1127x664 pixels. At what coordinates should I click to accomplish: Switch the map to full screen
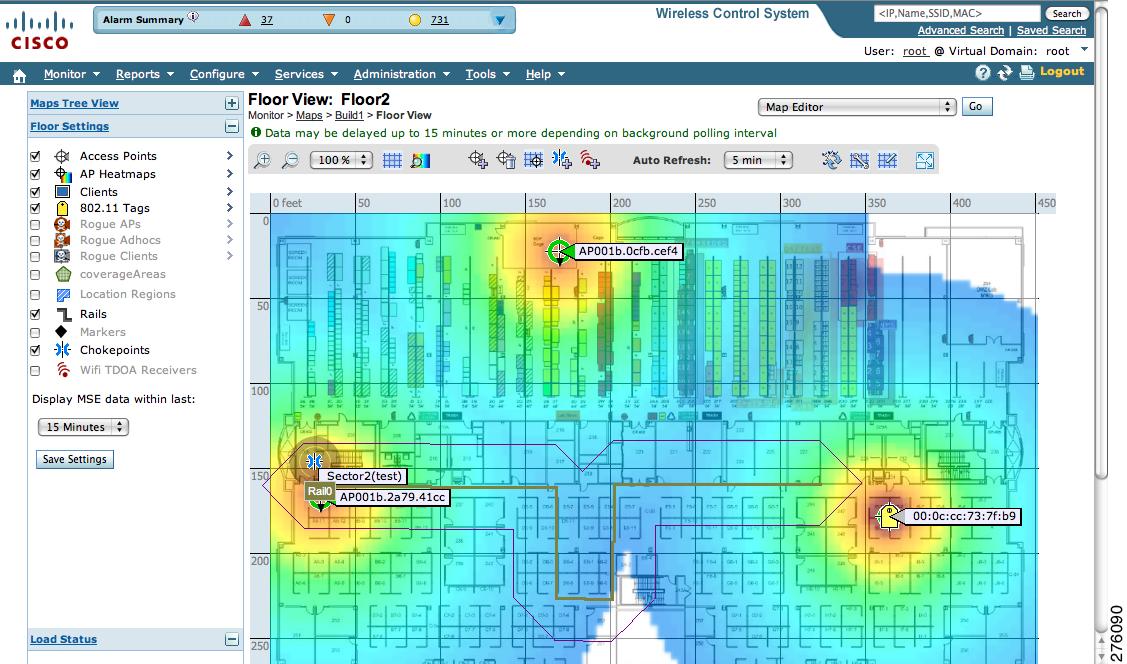pyautogui.click(x=925, y=160)
